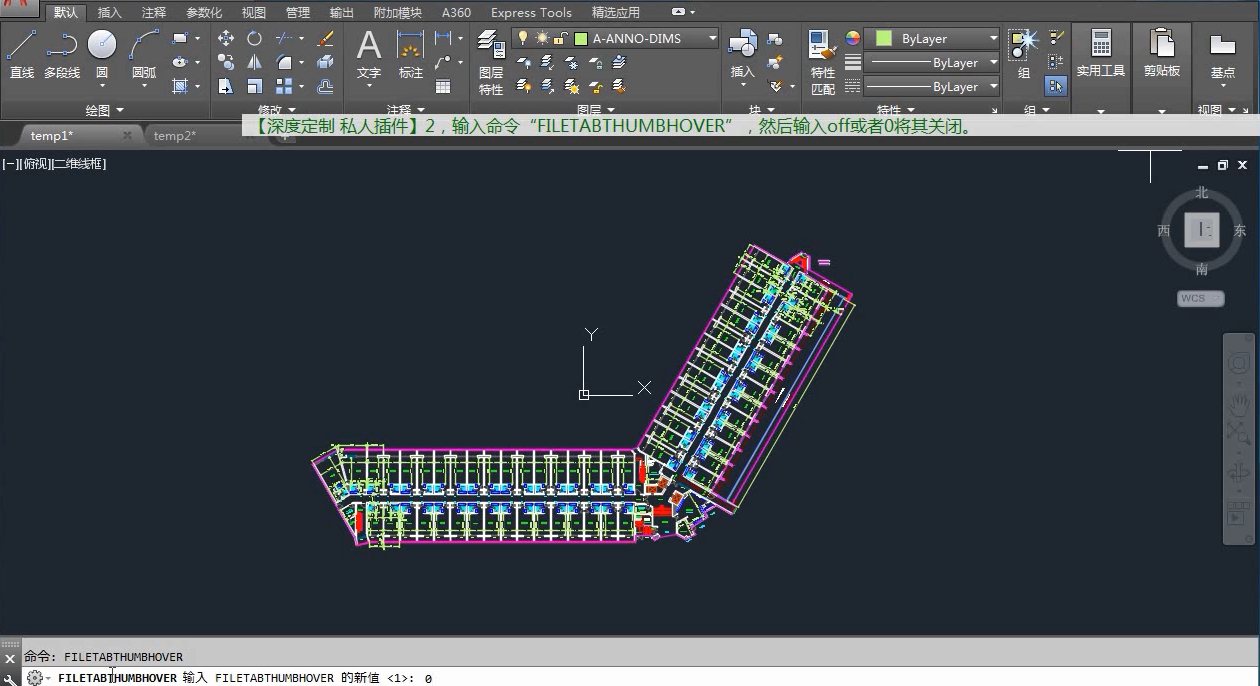This screenshot has height=686, width=1260.
Task: Toggle group selection on/off button
Action: click(x=1057, y=86)
